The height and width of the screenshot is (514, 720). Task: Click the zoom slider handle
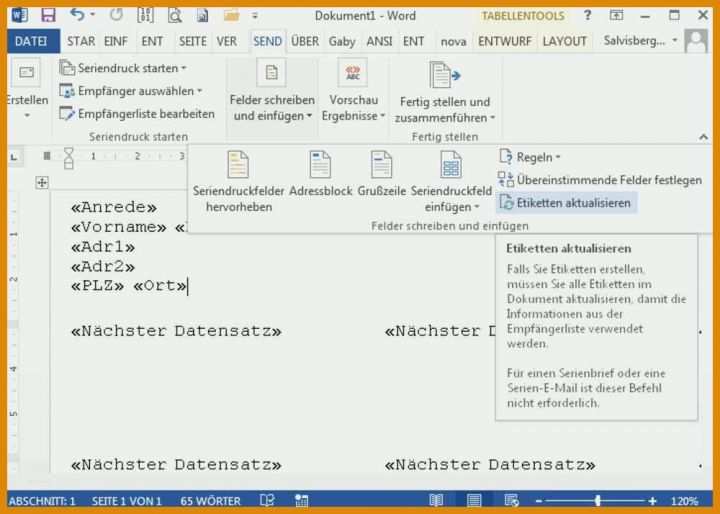(x=597, y=501)
